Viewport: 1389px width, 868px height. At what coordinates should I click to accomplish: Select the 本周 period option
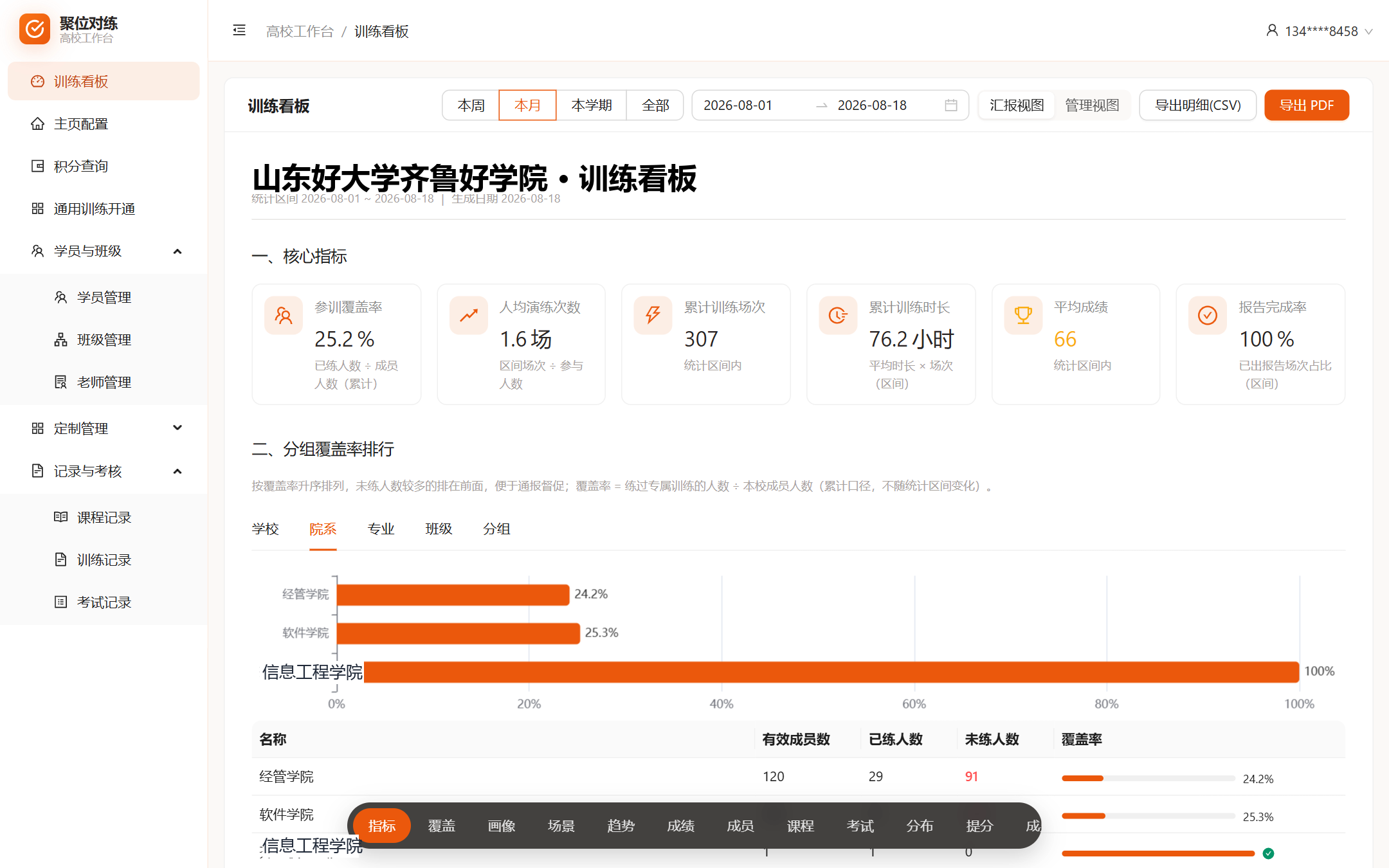point(471,105)
